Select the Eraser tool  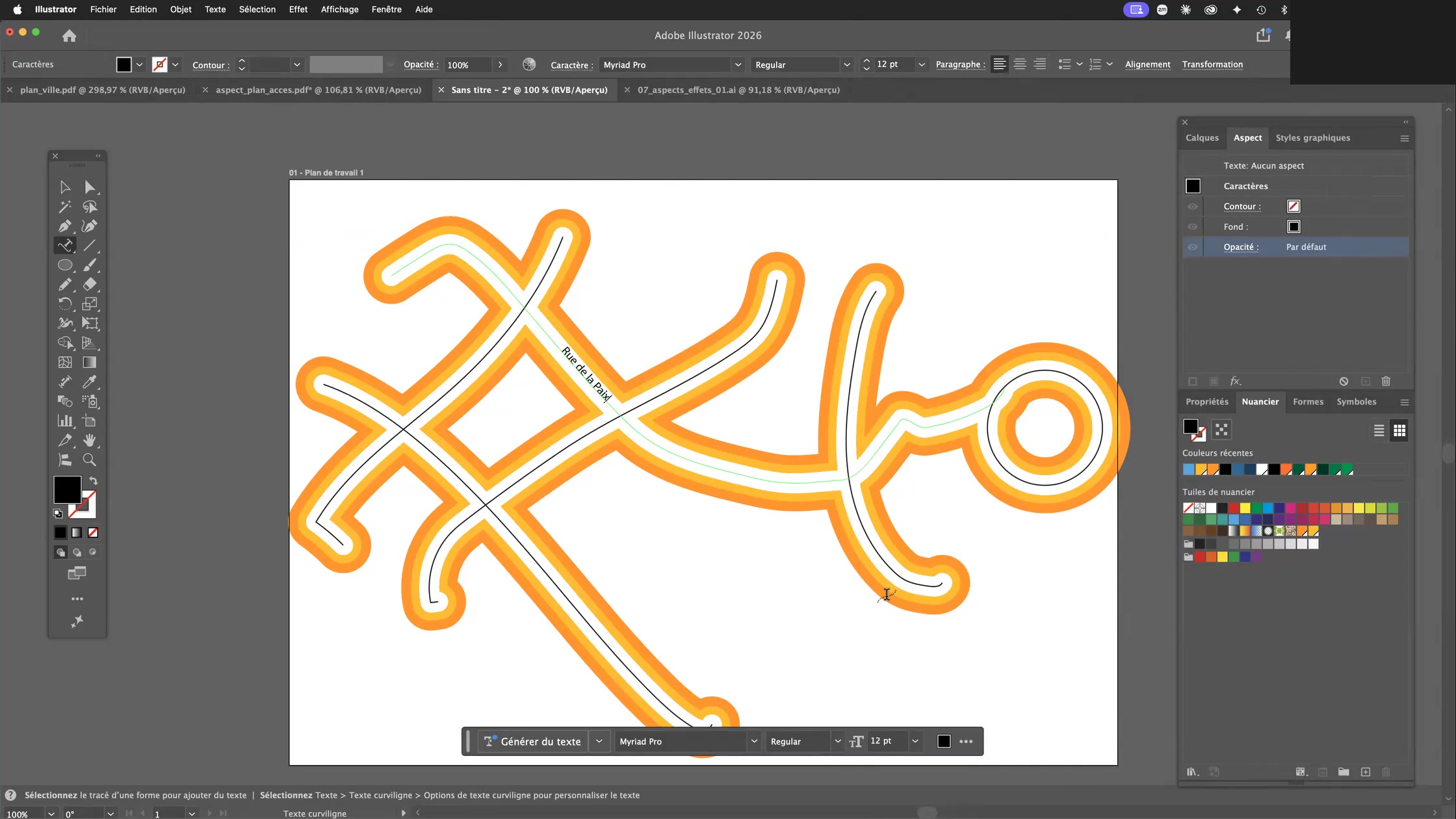[x=90, y=285]
